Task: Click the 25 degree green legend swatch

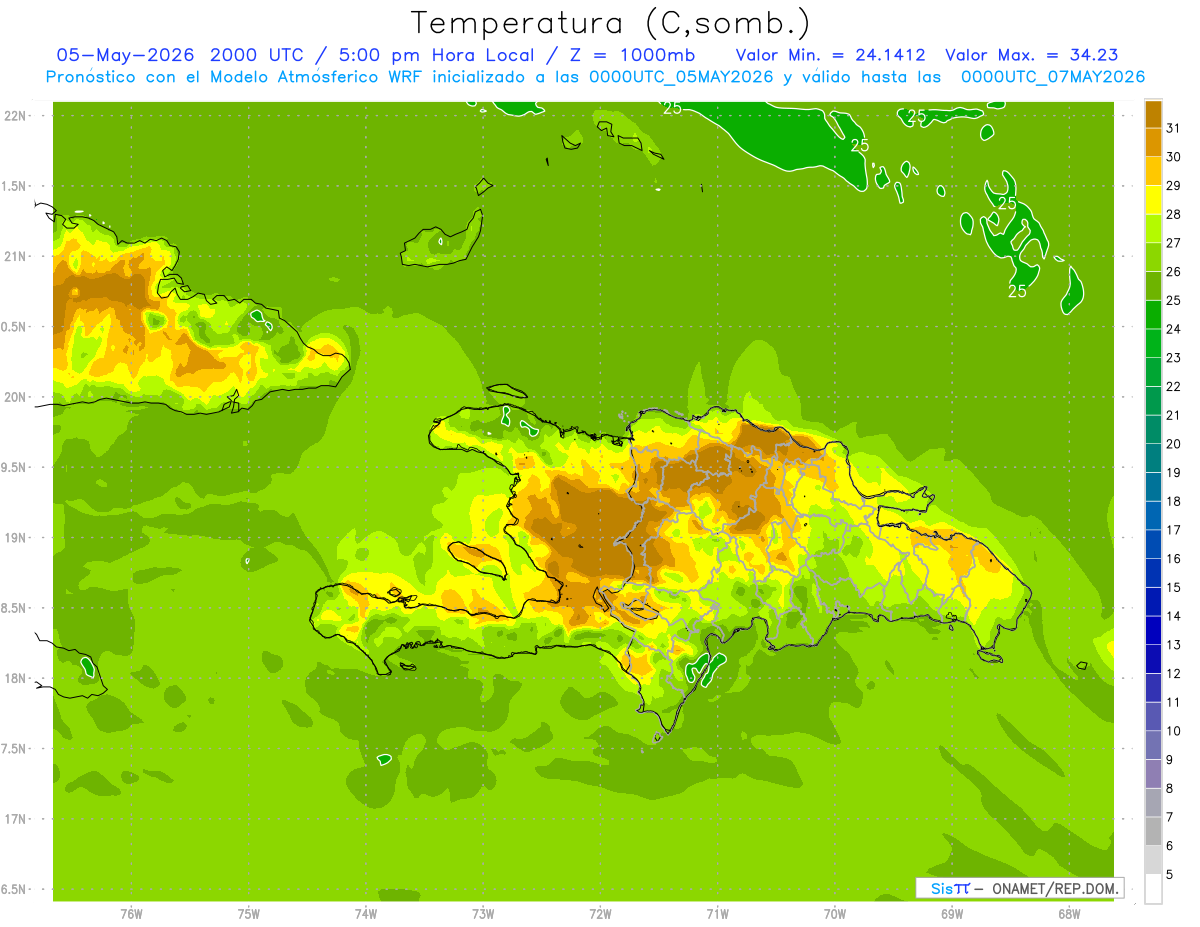Action: (1153, 286)
